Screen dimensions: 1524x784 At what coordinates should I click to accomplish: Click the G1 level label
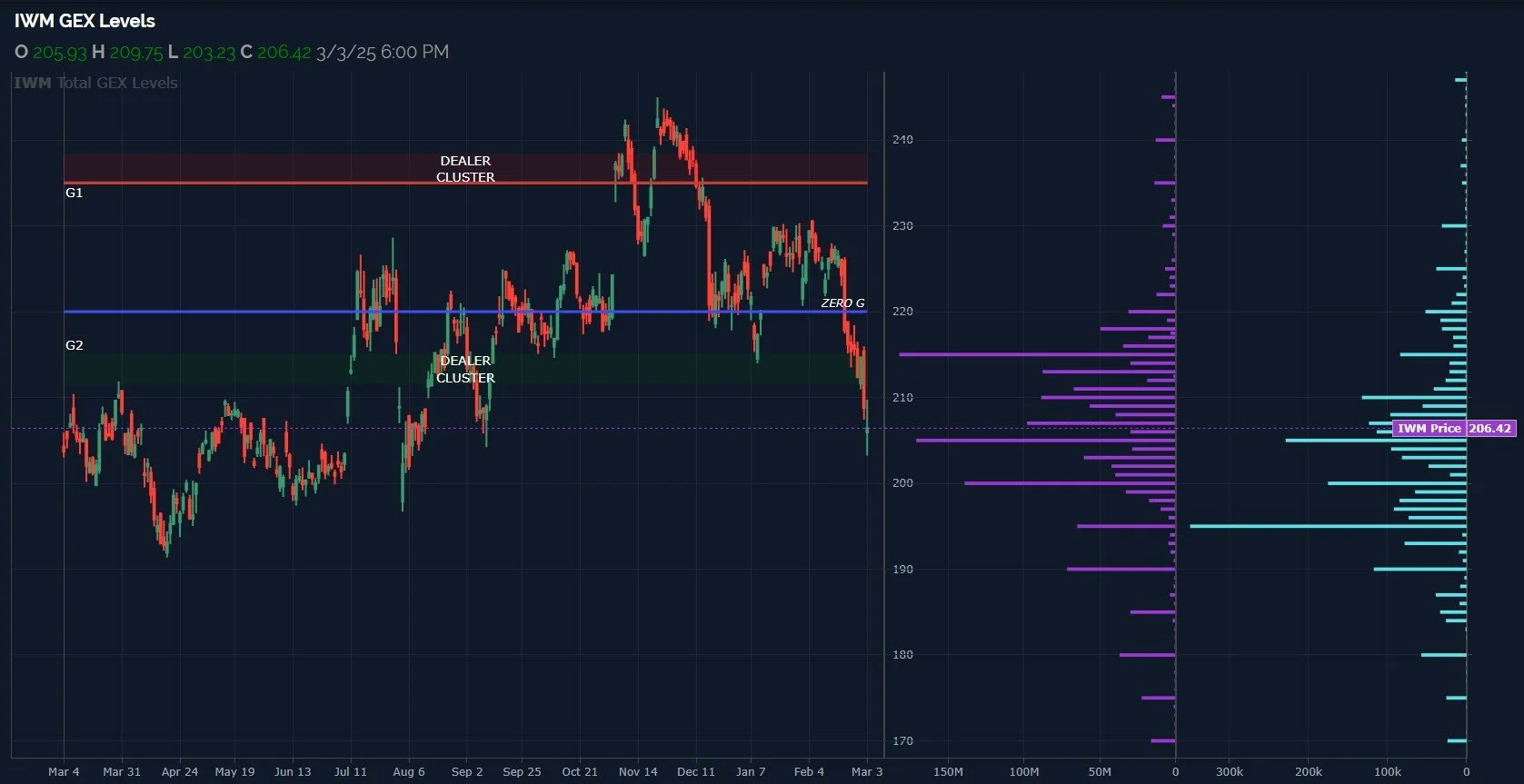pos(74,193)
